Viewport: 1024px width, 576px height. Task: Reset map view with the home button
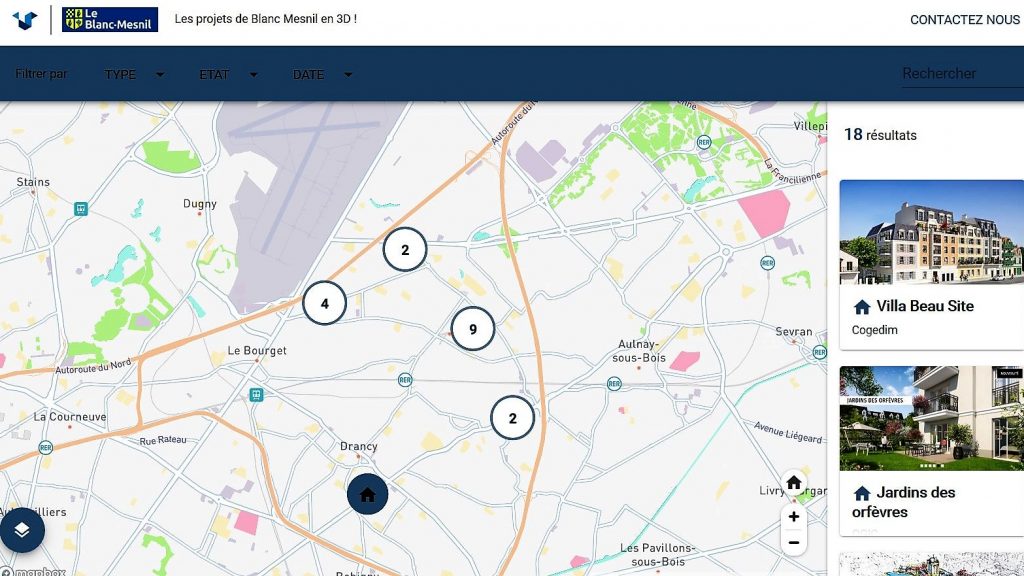tap(793, 483)
